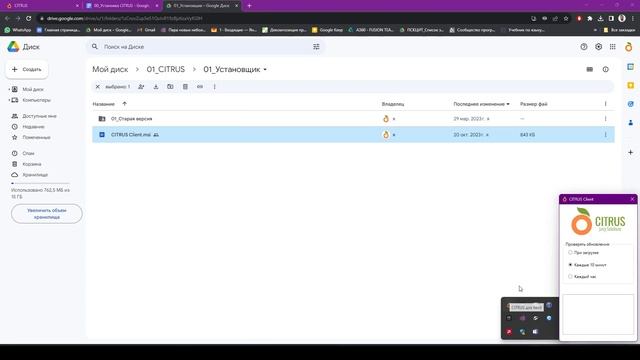Open the Chrome extensions puzzle icon
This screenshot has height=360, width=640.
coord(589,18)
